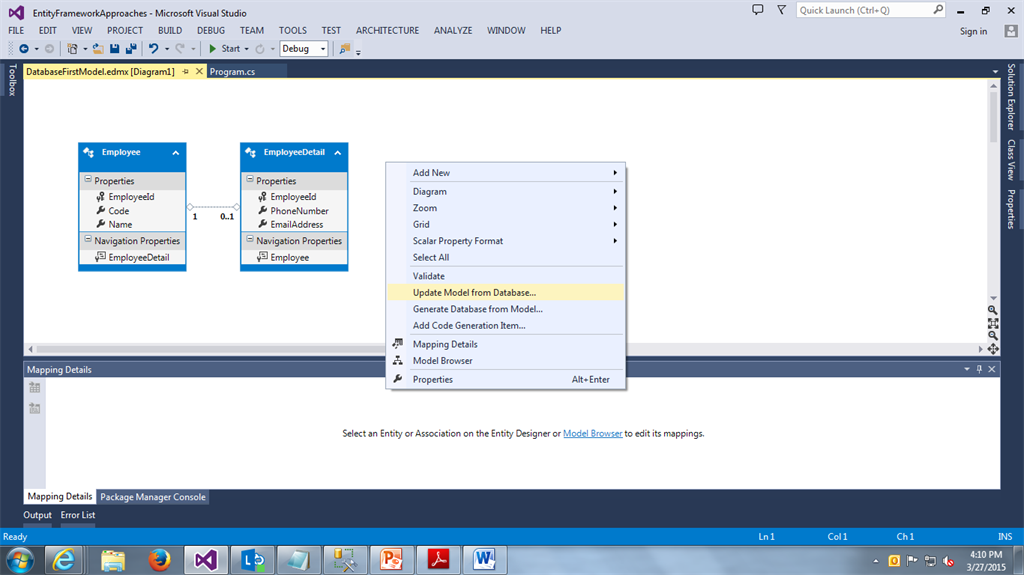The height and width of the screenshot is (575, 1024).
Task: Click the Model Browser hyperlink
Action: point(592,433)
